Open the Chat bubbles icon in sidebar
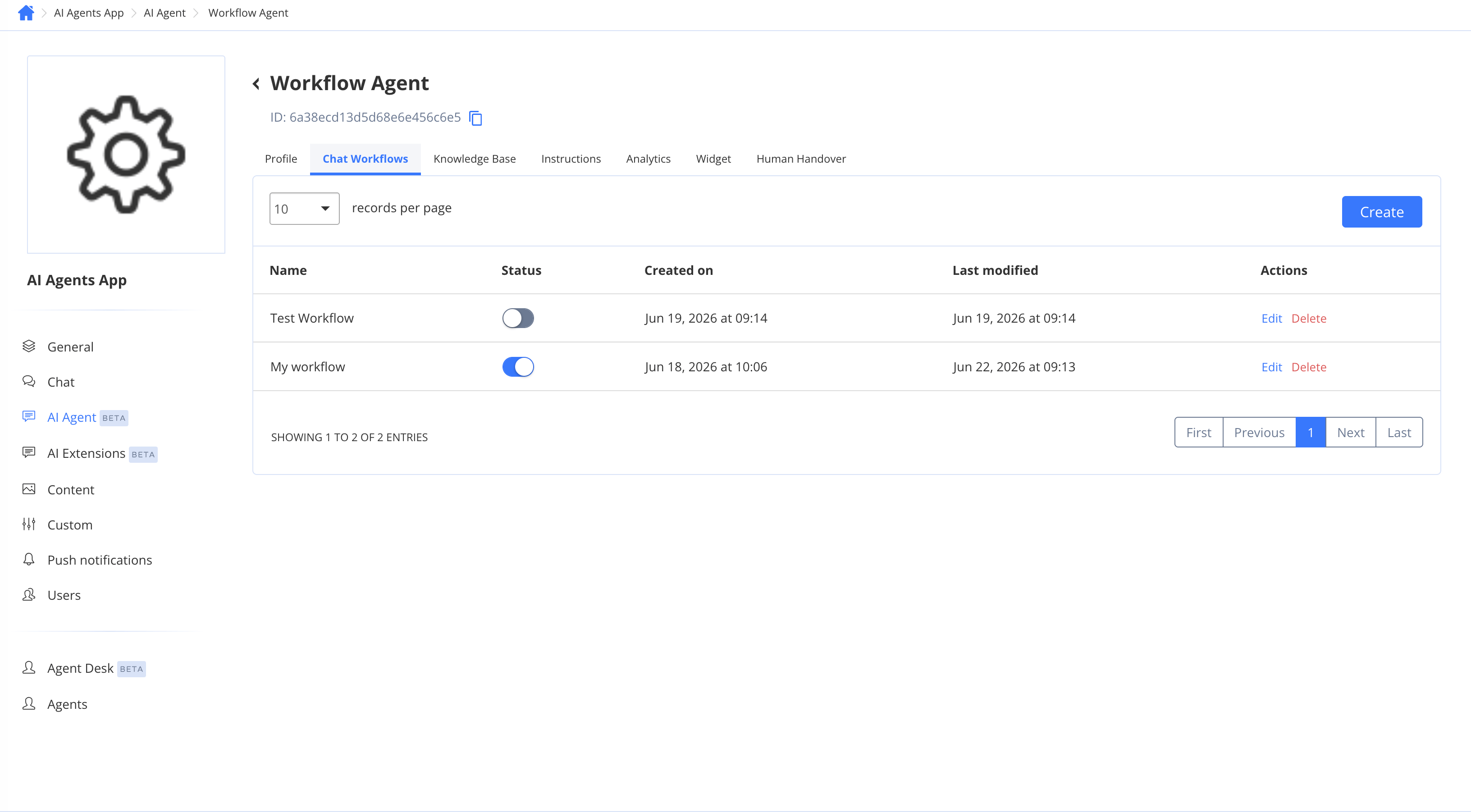 [x=29, y=382]
